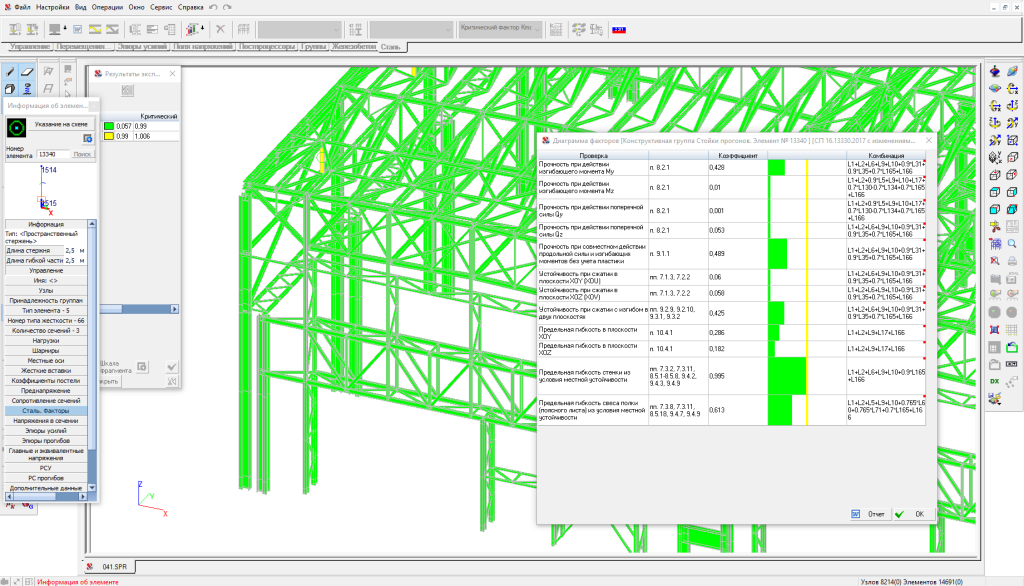
Task: Click the magnifier zoom icon in right toolbar
Action: [1011, 243]
